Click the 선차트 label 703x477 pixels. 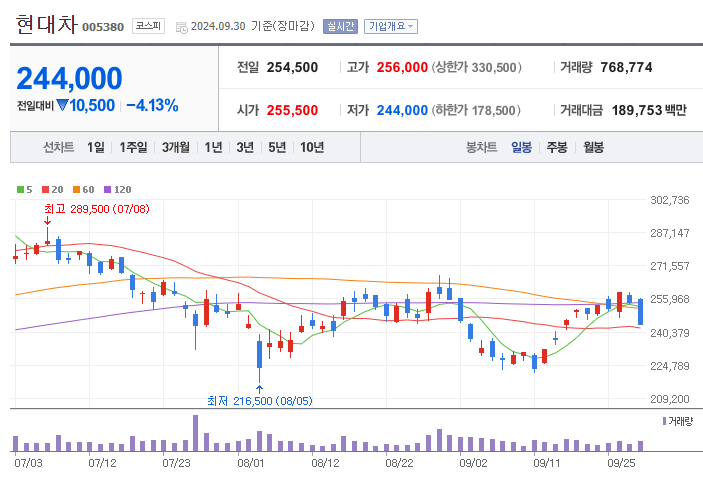click(59, 147)
